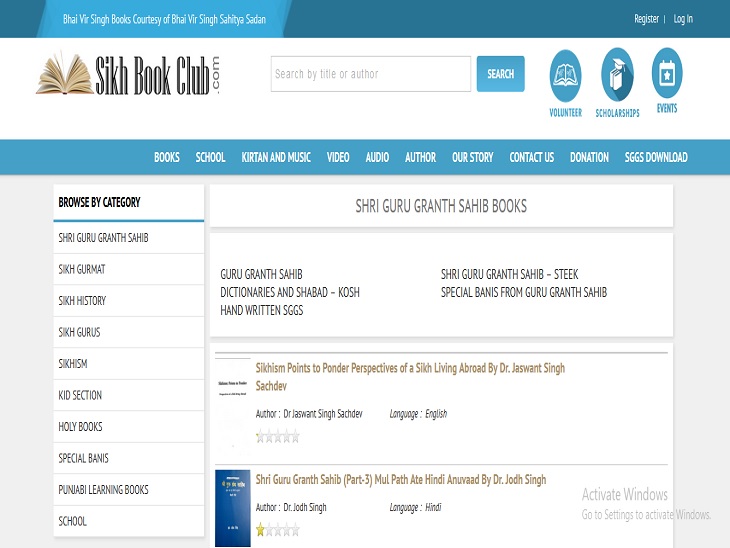Choose KID SECTION from the category list

point(80,395)
